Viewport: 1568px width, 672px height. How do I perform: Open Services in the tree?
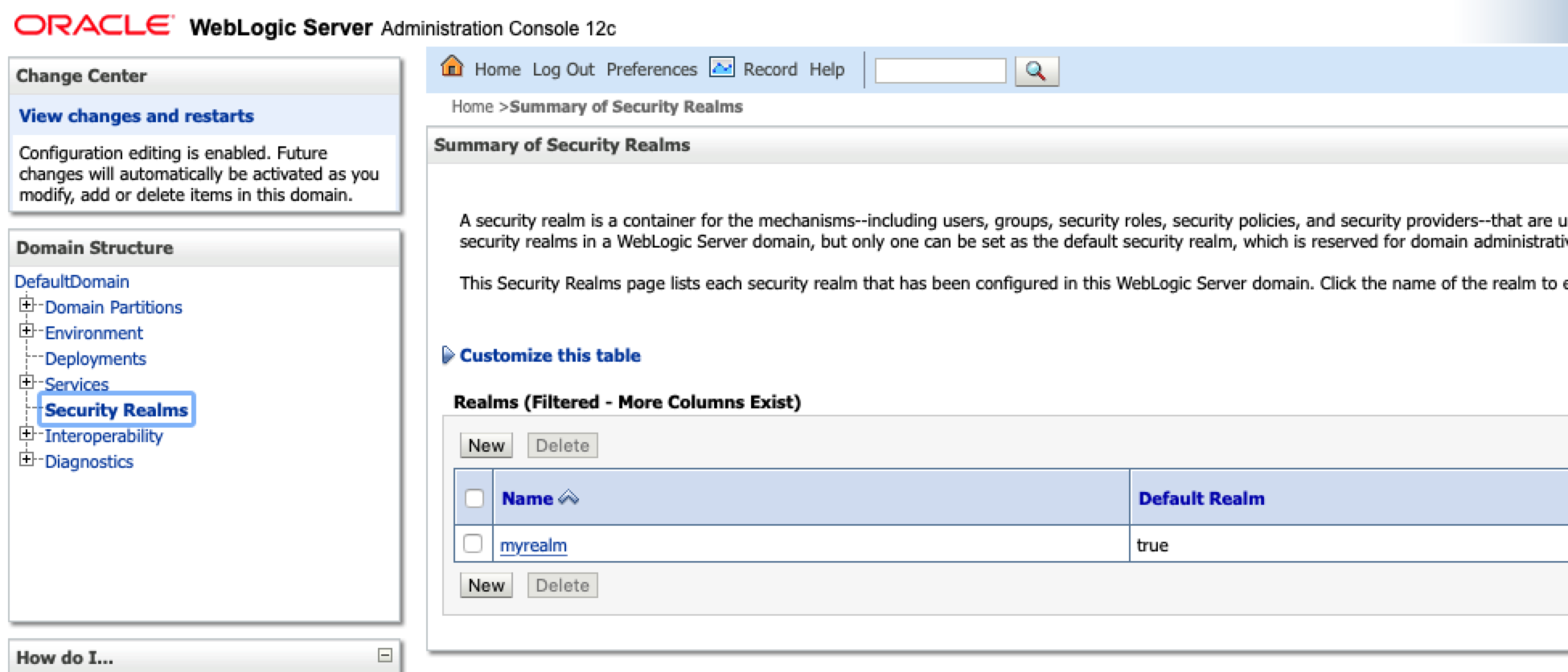click(x=76, y=384)
